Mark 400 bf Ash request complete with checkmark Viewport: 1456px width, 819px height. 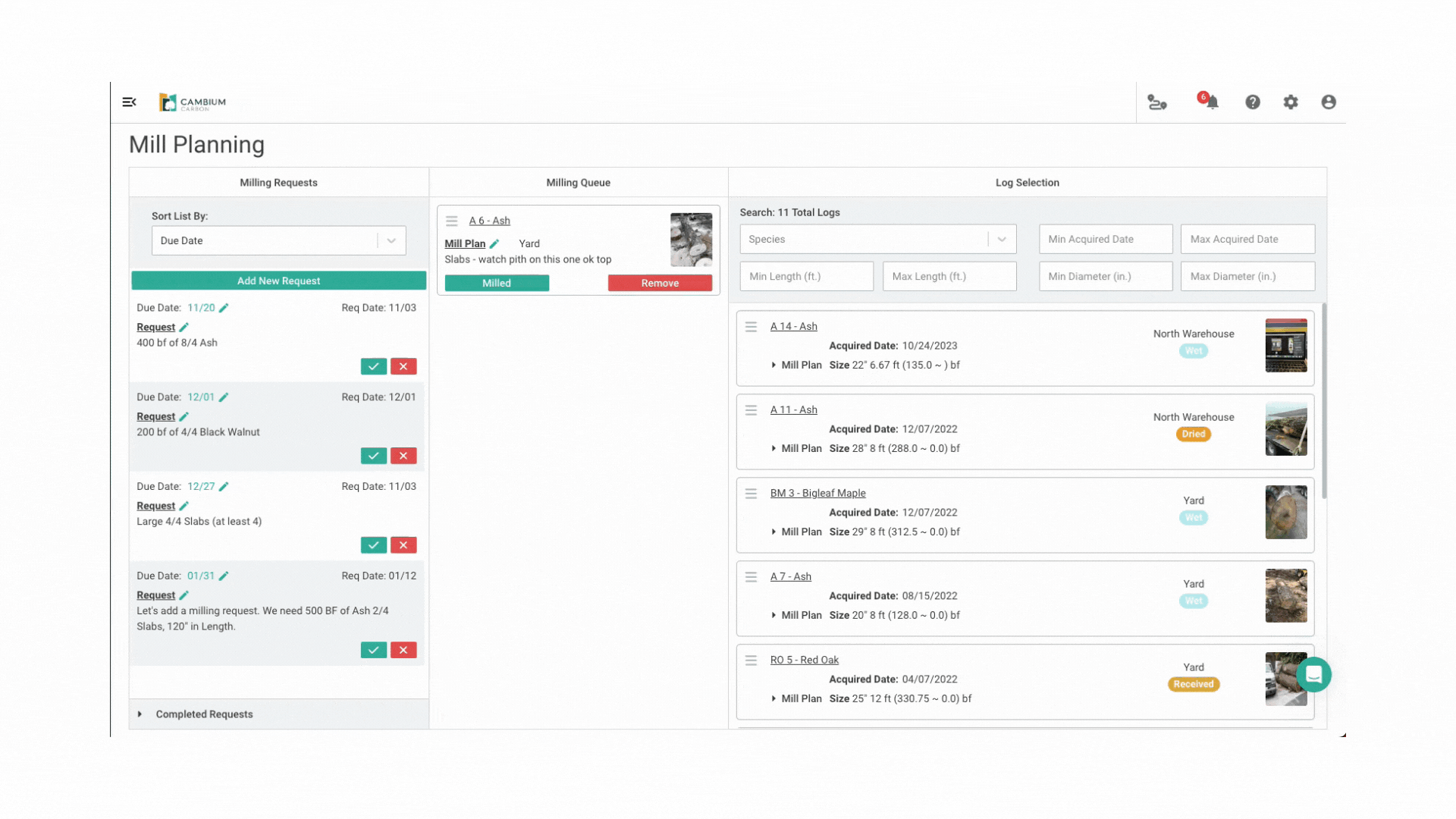[x=373, y=366]
